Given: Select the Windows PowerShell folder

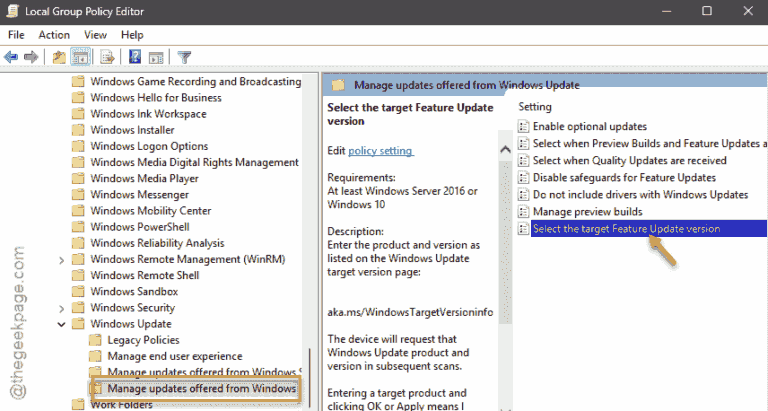Looking at the screenshot, I should pyautogui.click(x=140, y=227).
